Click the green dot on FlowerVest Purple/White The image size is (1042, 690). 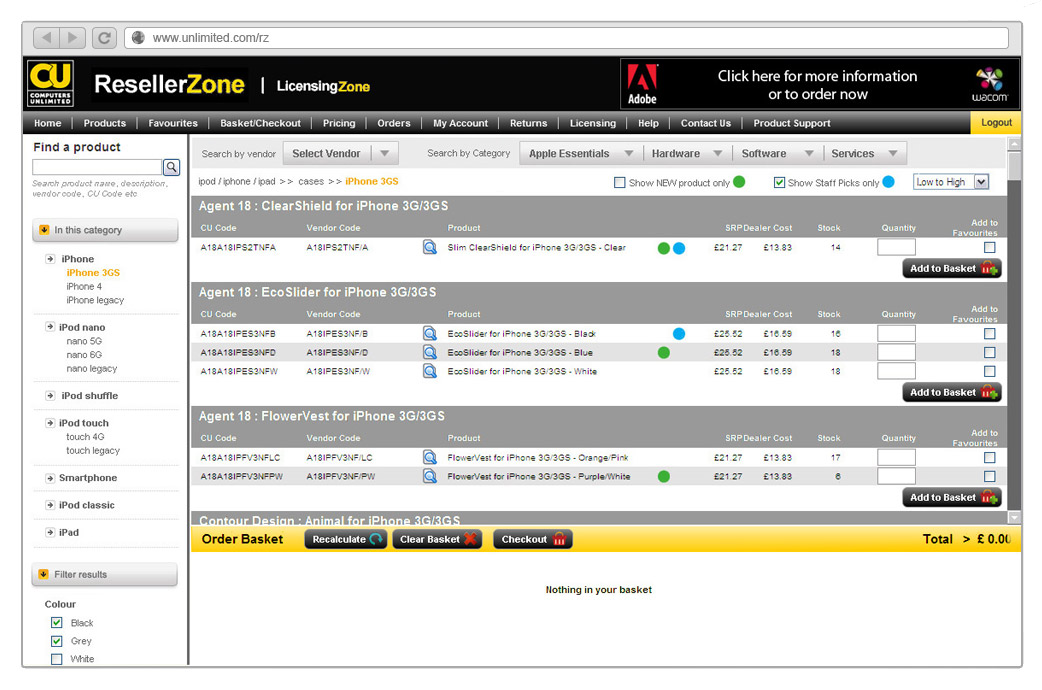pos(663,476)
